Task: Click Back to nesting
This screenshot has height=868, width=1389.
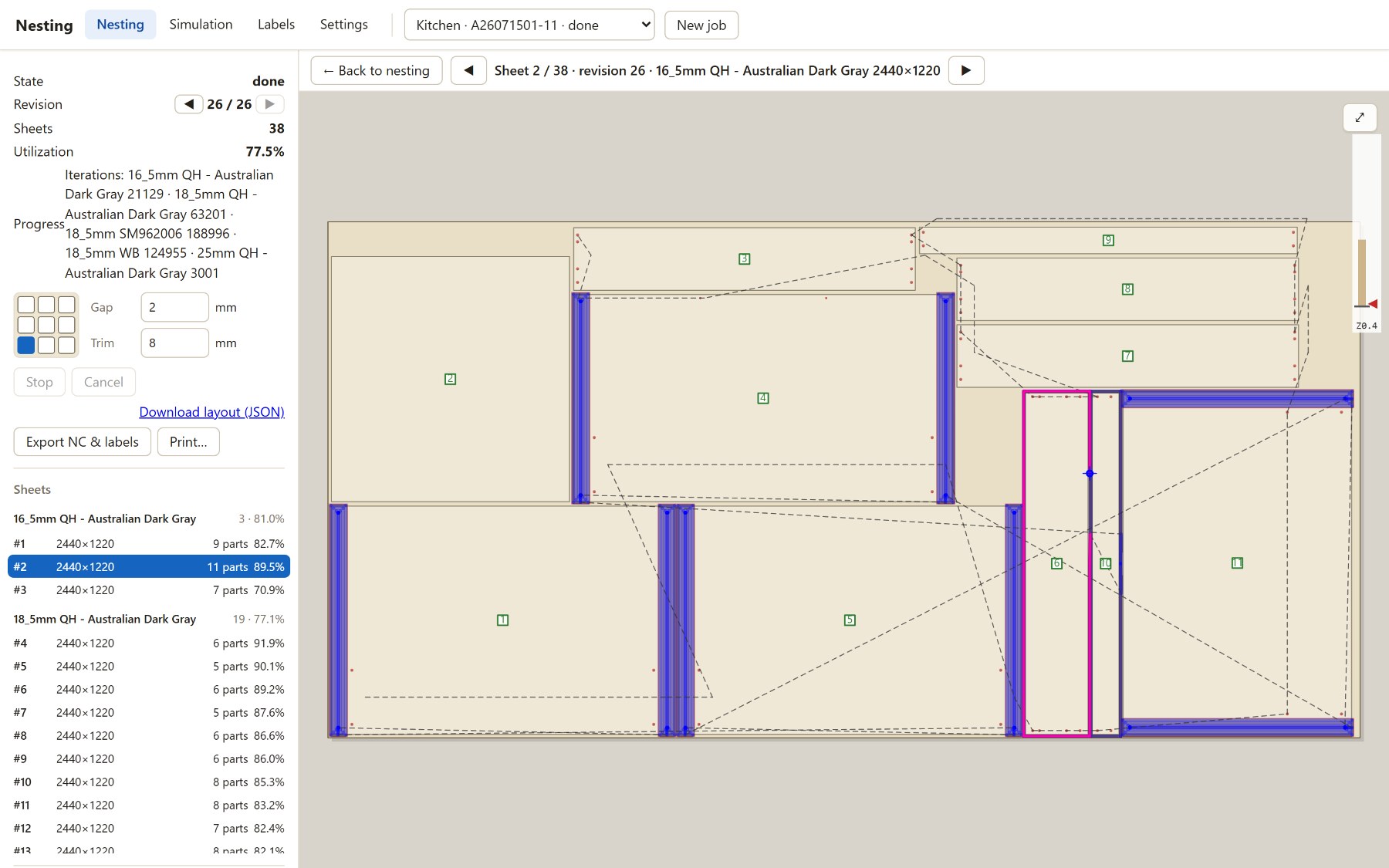Action: [x=377, y=70]
